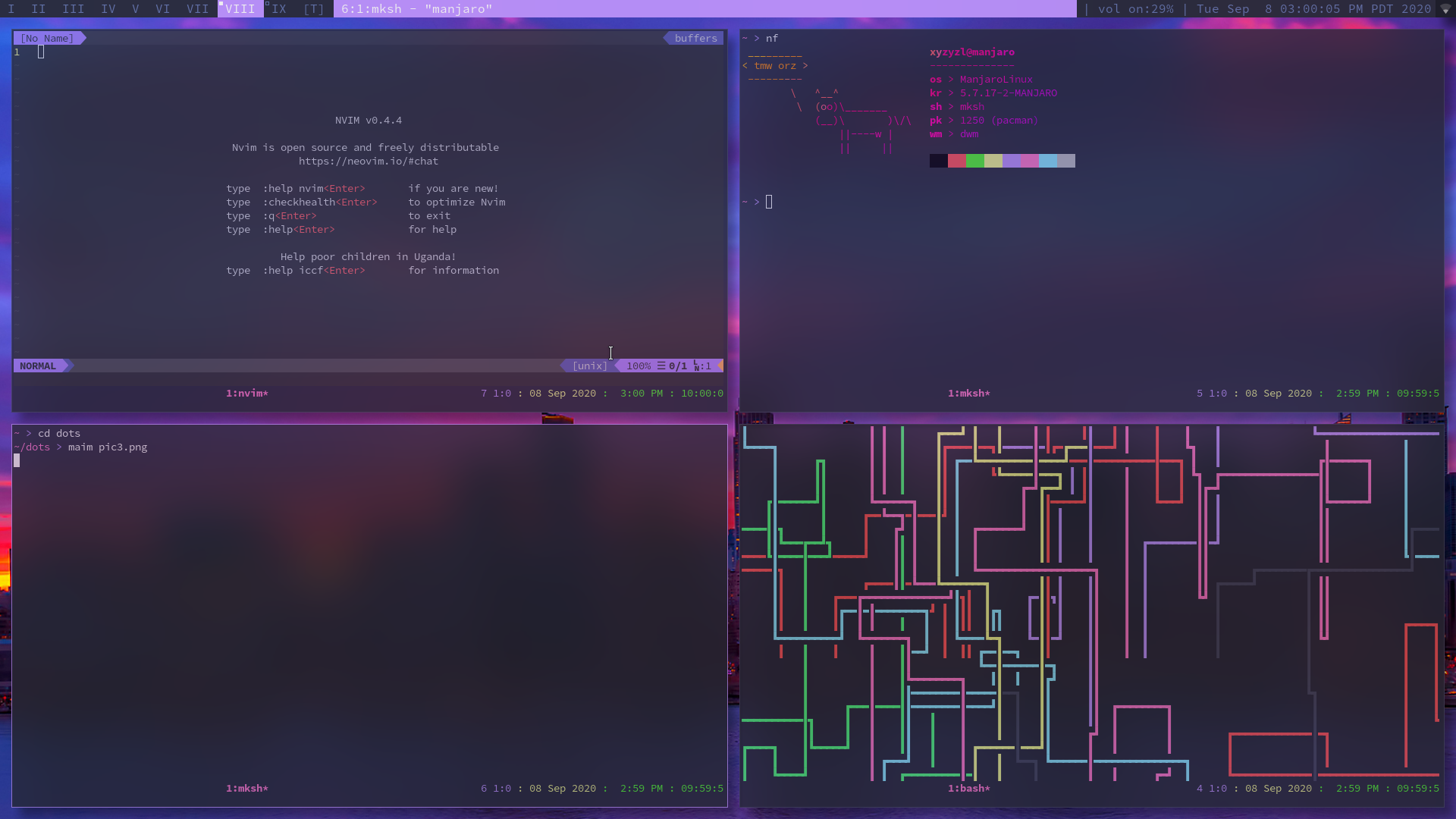Select dwm tag I

[x=11, y=9]
